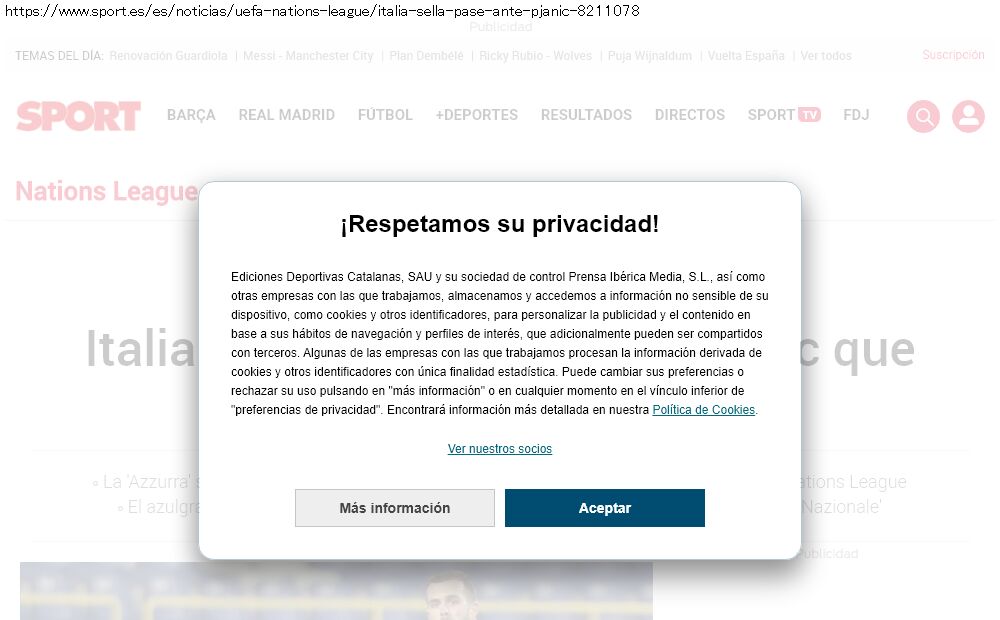1000x620 pixels.
Task: Open the Renovación Guardiola topic
Action: 168,55
